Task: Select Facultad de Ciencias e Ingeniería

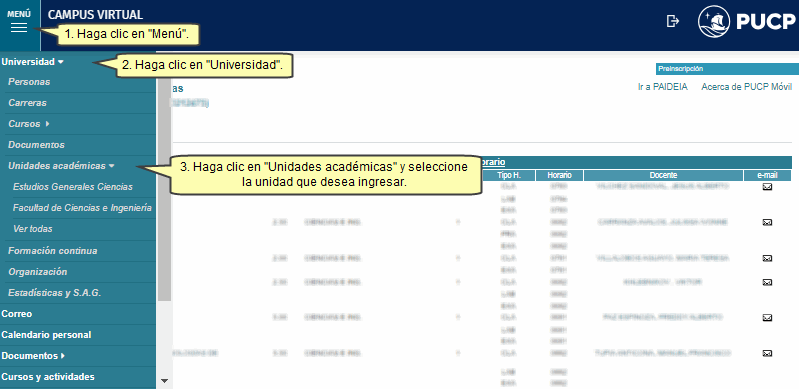Action: click(x=82, y=208)
